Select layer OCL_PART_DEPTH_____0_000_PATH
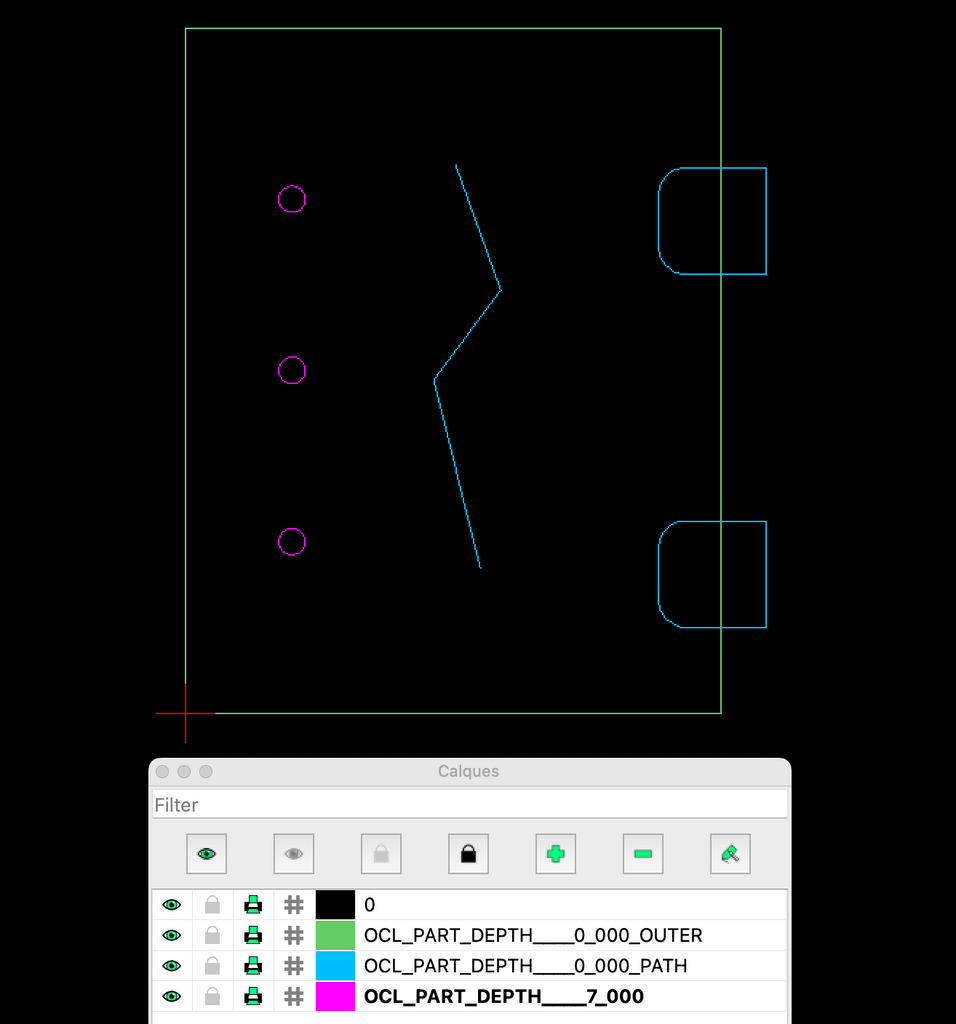The width and height of the screenshot is (956, 1024). point(525,966)
